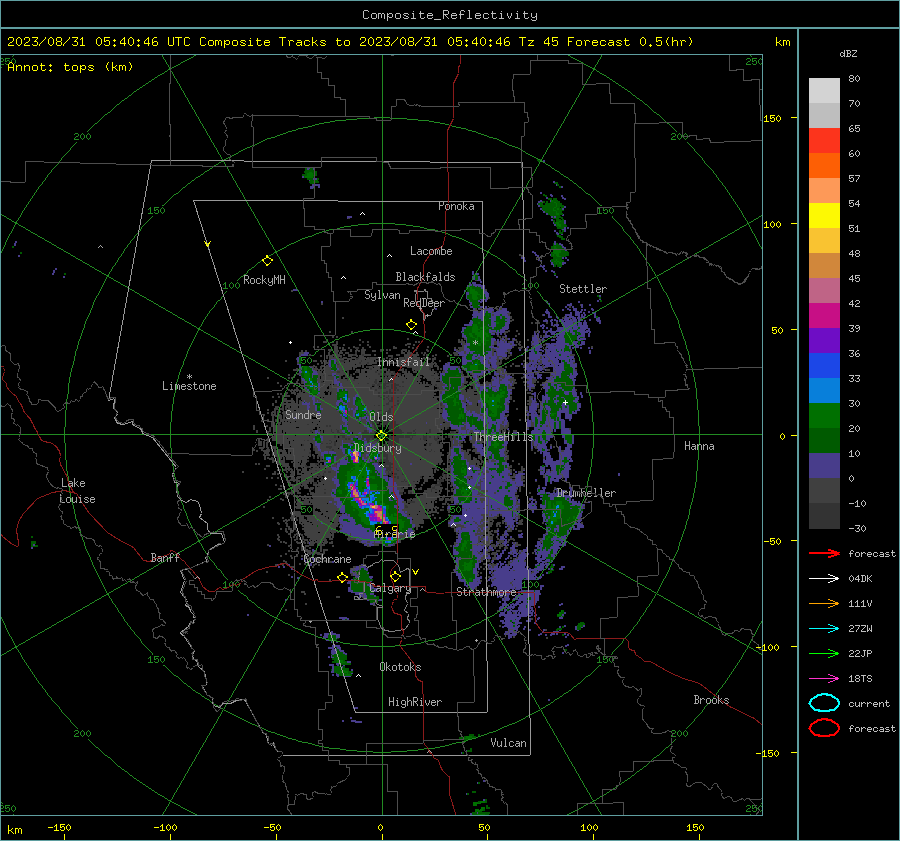900x841 pixels.
Task: Click the bright green 20 dBZ swatch
Action: (x=824, y=416)
